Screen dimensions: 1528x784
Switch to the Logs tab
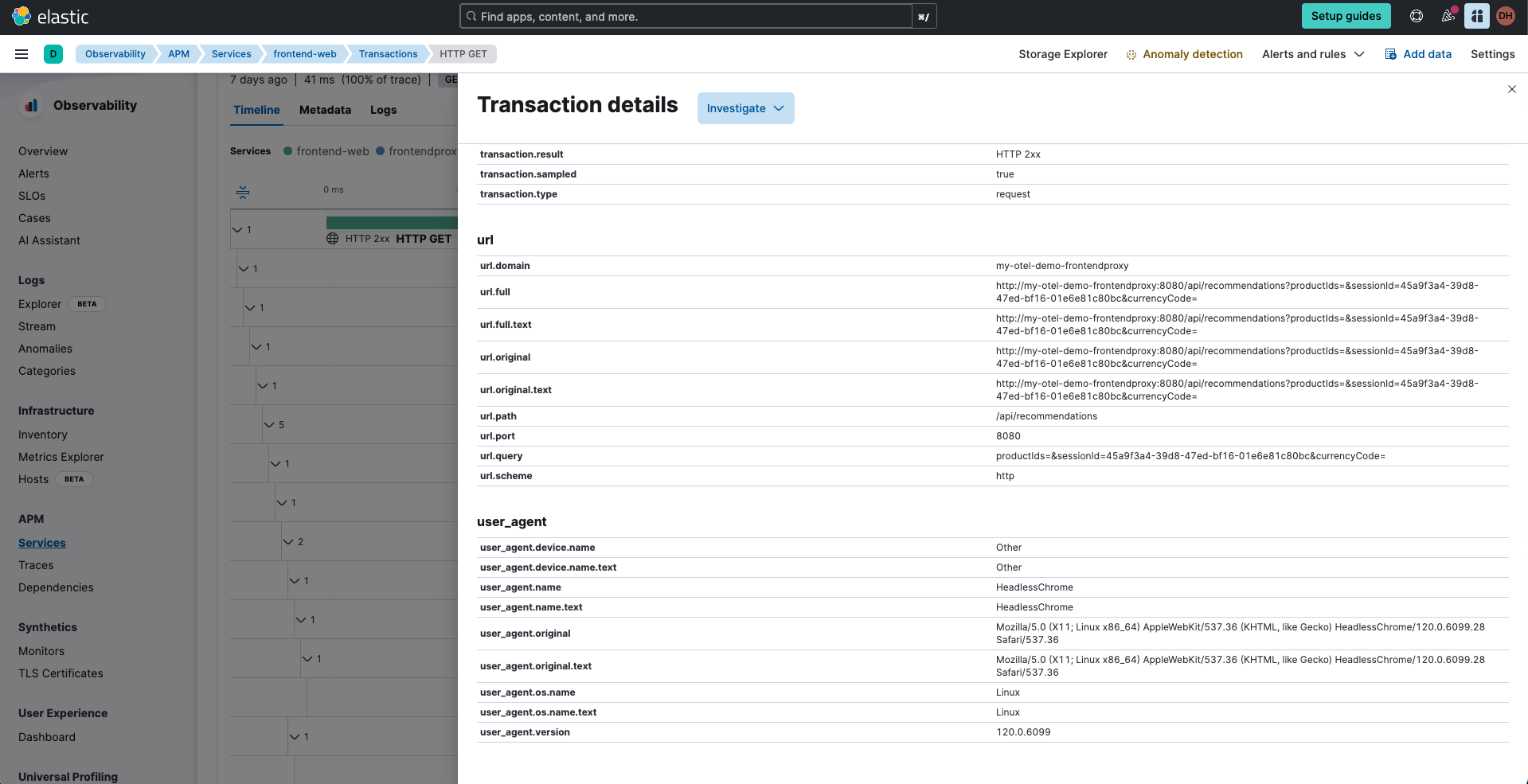383,110
